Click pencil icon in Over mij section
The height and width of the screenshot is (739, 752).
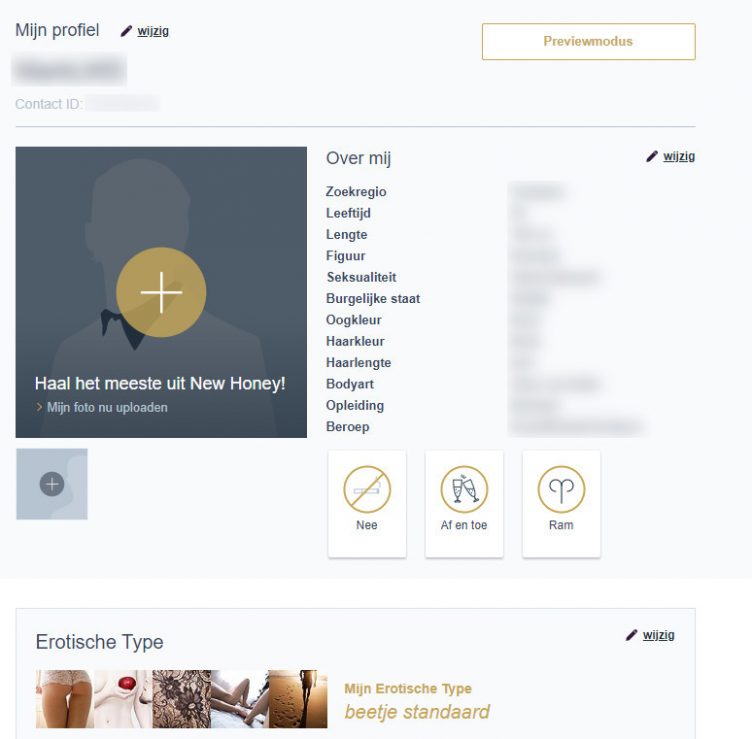point(652,156)
